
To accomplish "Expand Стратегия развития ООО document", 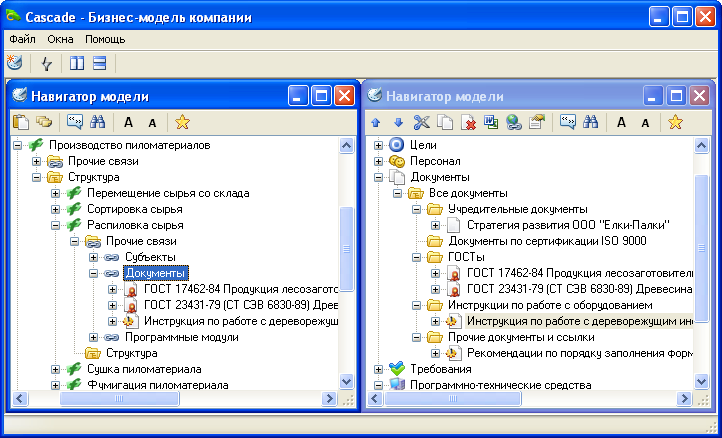I will pos(436,225).
